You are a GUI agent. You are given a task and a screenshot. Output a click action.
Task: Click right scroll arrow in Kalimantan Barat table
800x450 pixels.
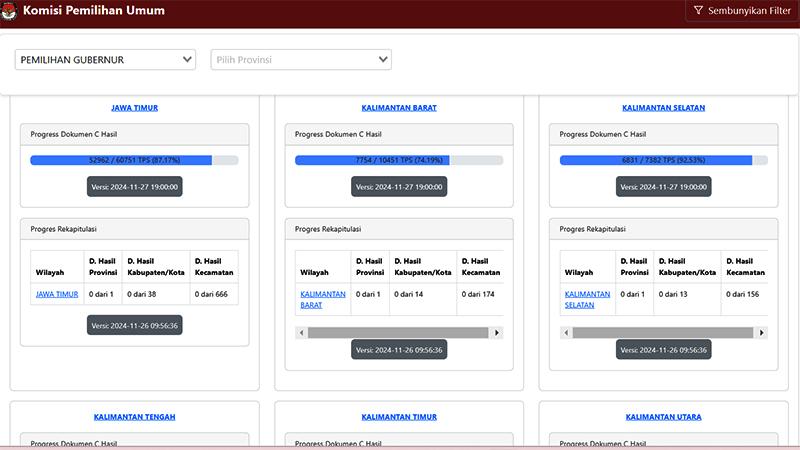[x=497, y=333]
